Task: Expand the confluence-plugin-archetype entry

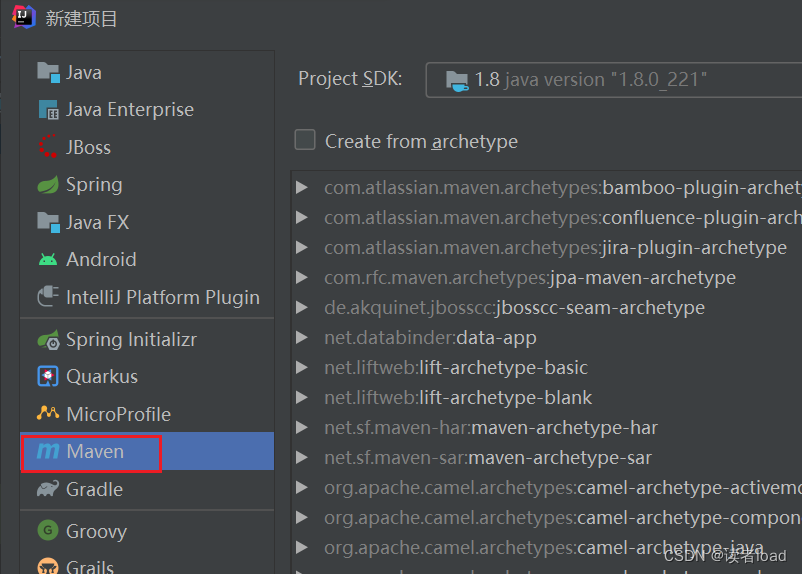Action: (x=302, y=217)
